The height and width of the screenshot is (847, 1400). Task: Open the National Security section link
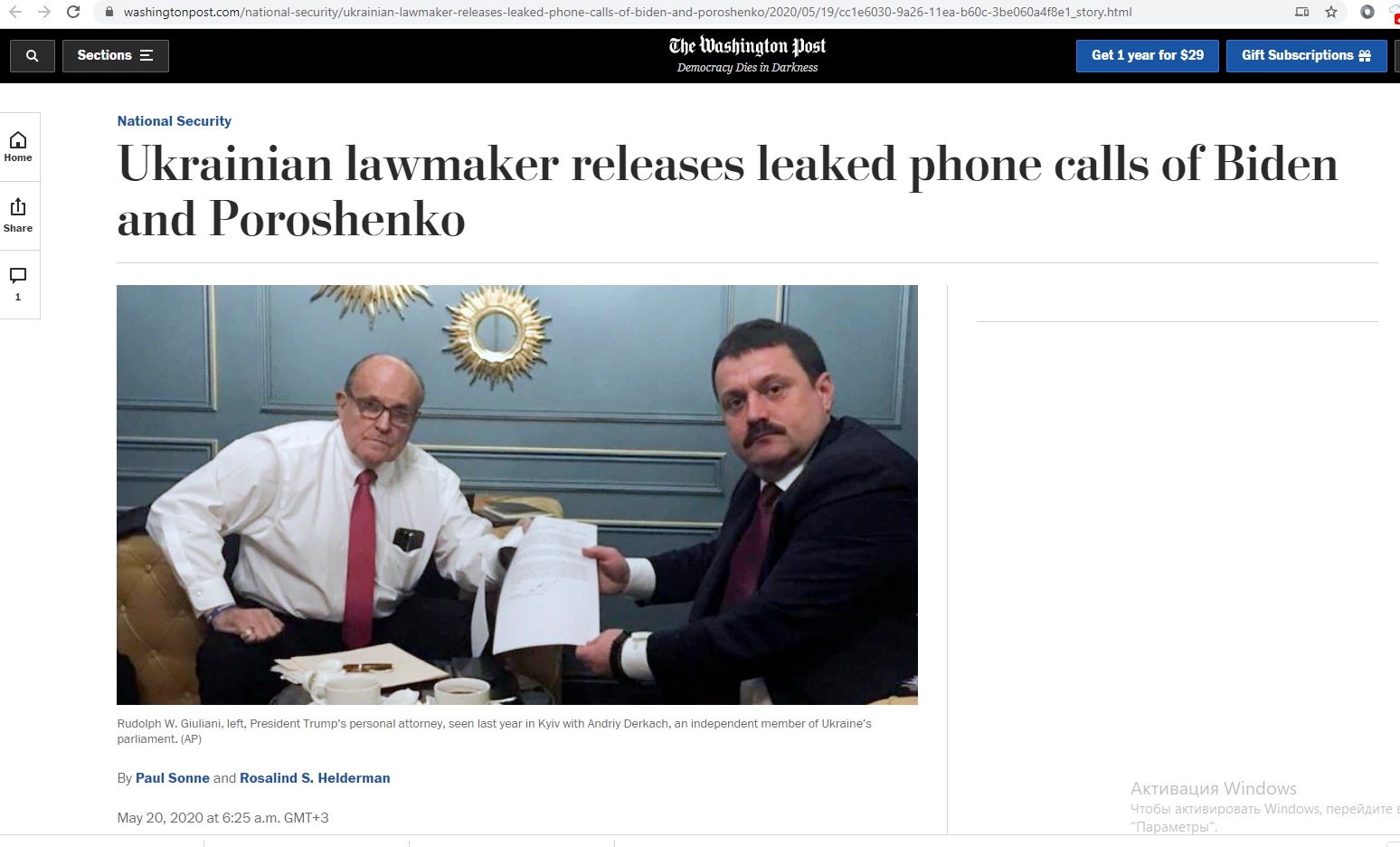point(175,121)
